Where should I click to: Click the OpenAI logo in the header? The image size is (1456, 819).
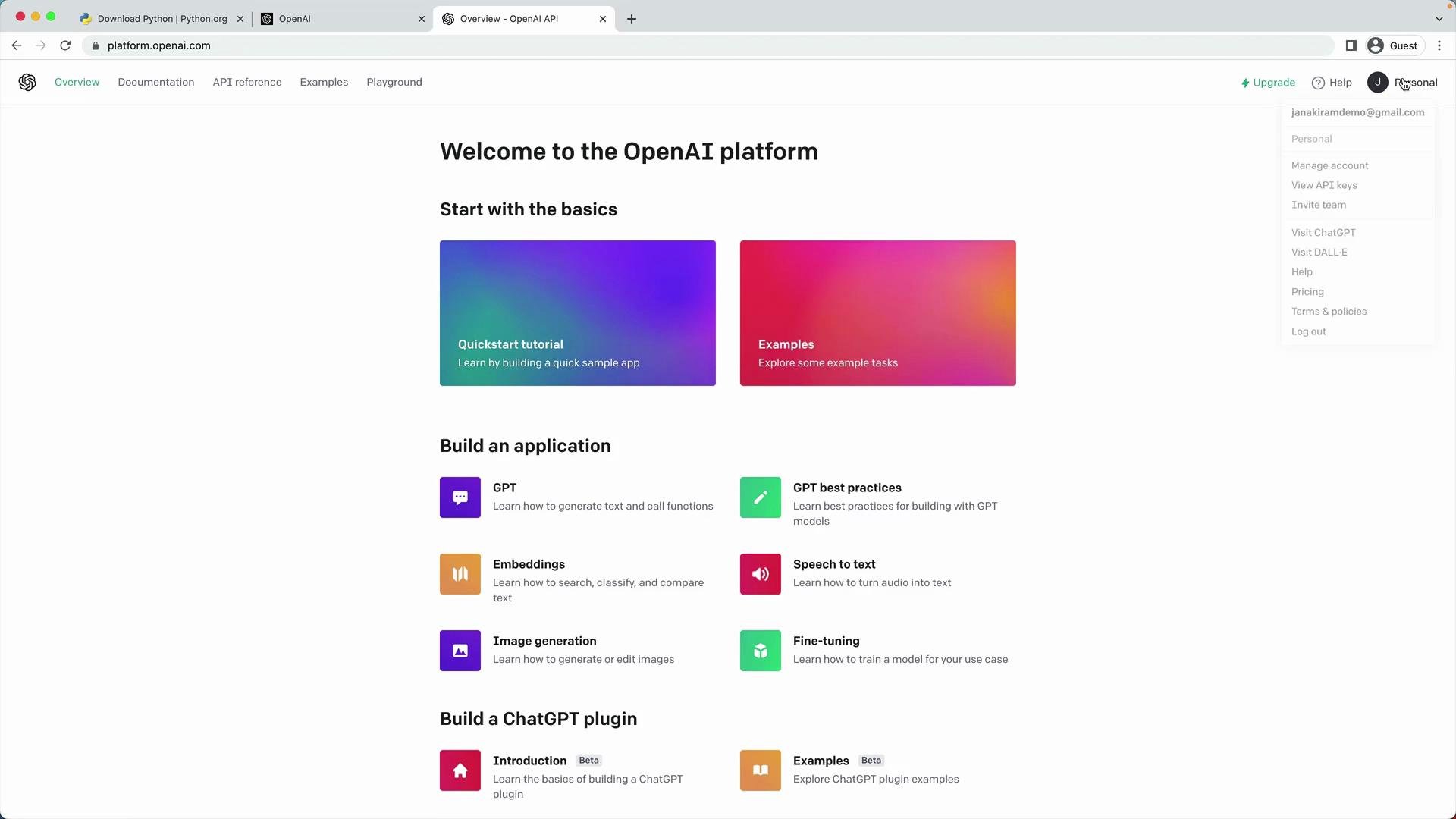(x=27, y=82)
